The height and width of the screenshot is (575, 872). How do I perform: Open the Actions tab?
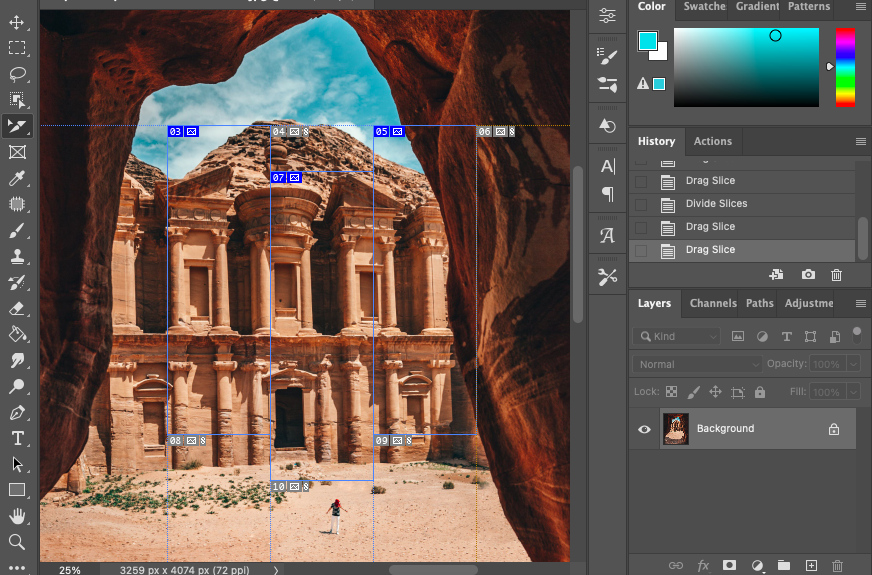pyautogui.click(x=712, y=141)
